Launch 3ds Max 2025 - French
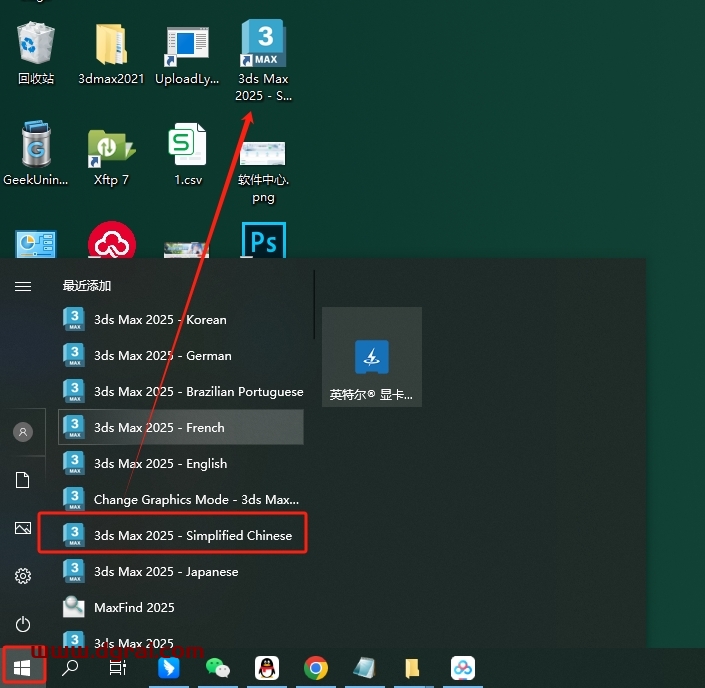This screenshot has height=688, width=705. [x=181, y=427]
